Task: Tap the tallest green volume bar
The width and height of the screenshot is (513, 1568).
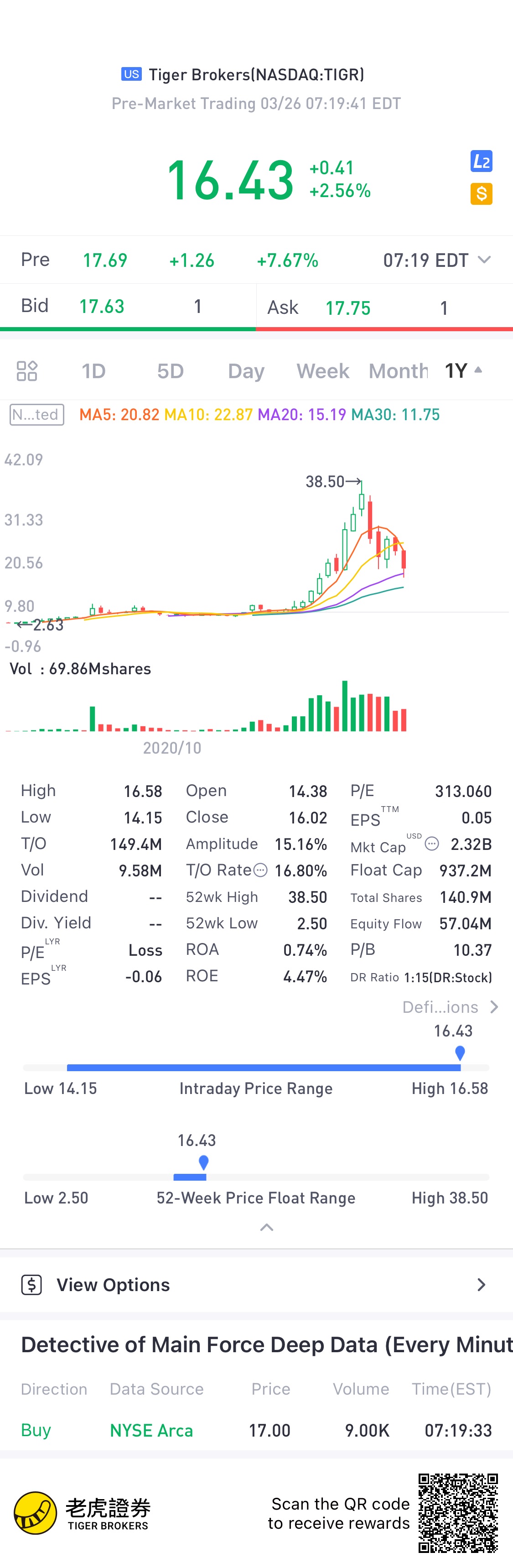Action: (345, 705)
